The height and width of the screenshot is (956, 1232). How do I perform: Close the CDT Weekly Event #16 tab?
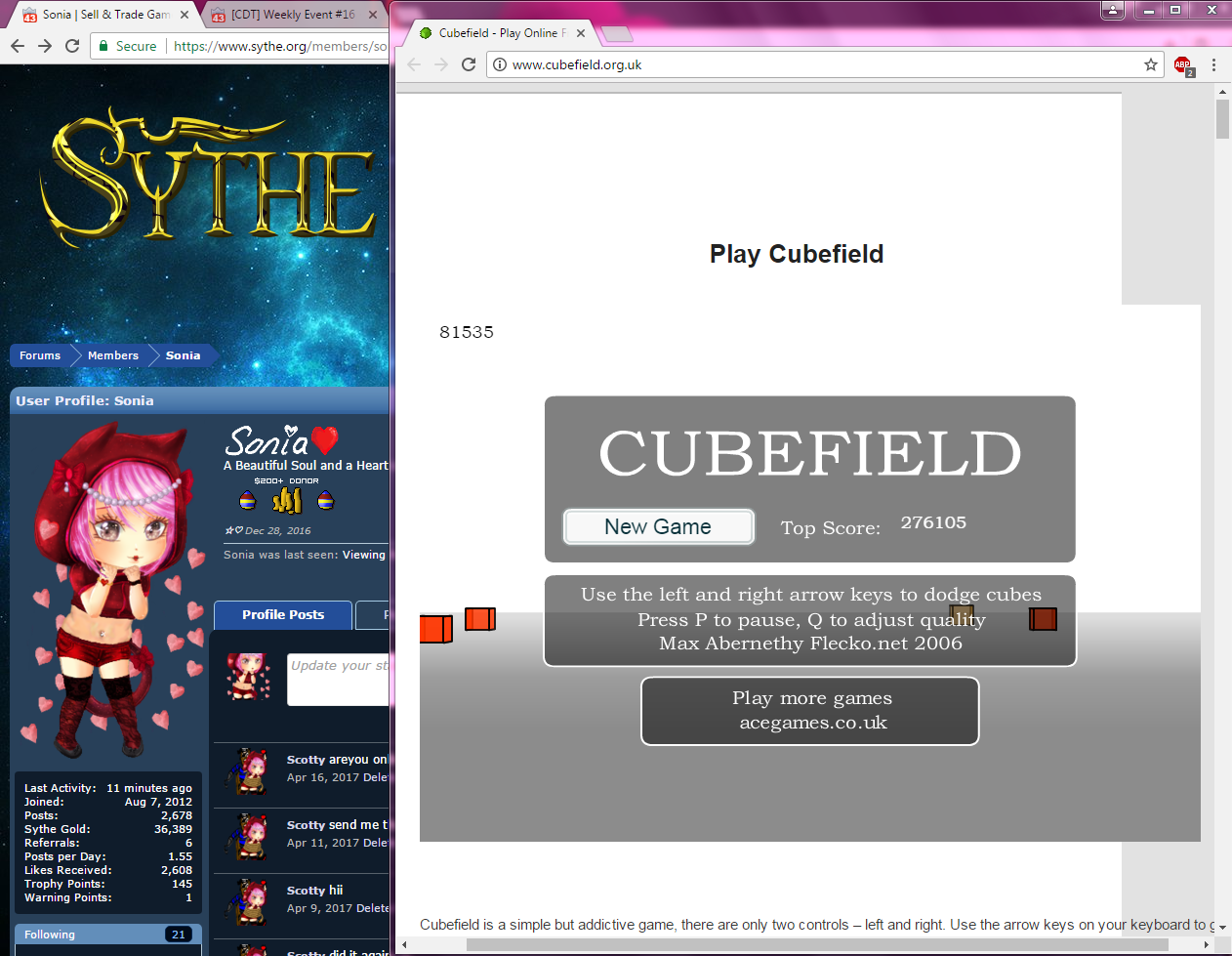coord(373,15)
